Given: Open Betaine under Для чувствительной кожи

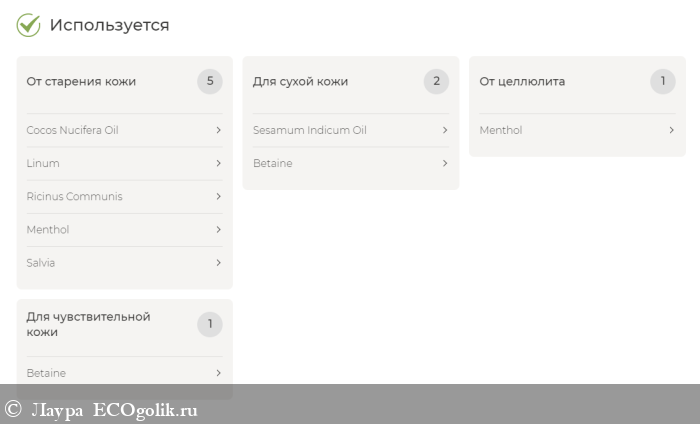Looking at the screenshot, I should point(46,373).
